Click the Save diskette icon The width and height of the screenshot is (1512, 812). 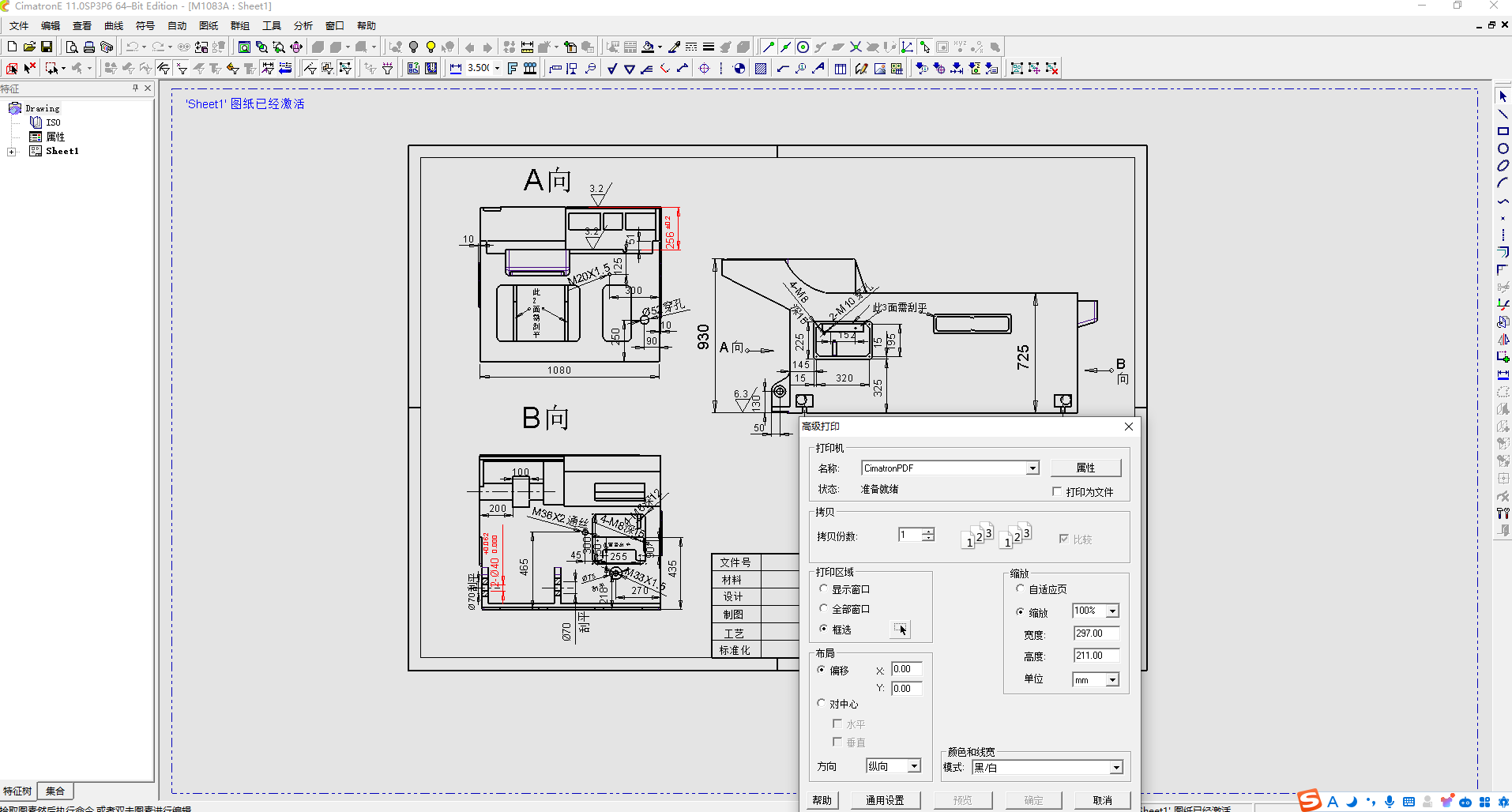47,47
